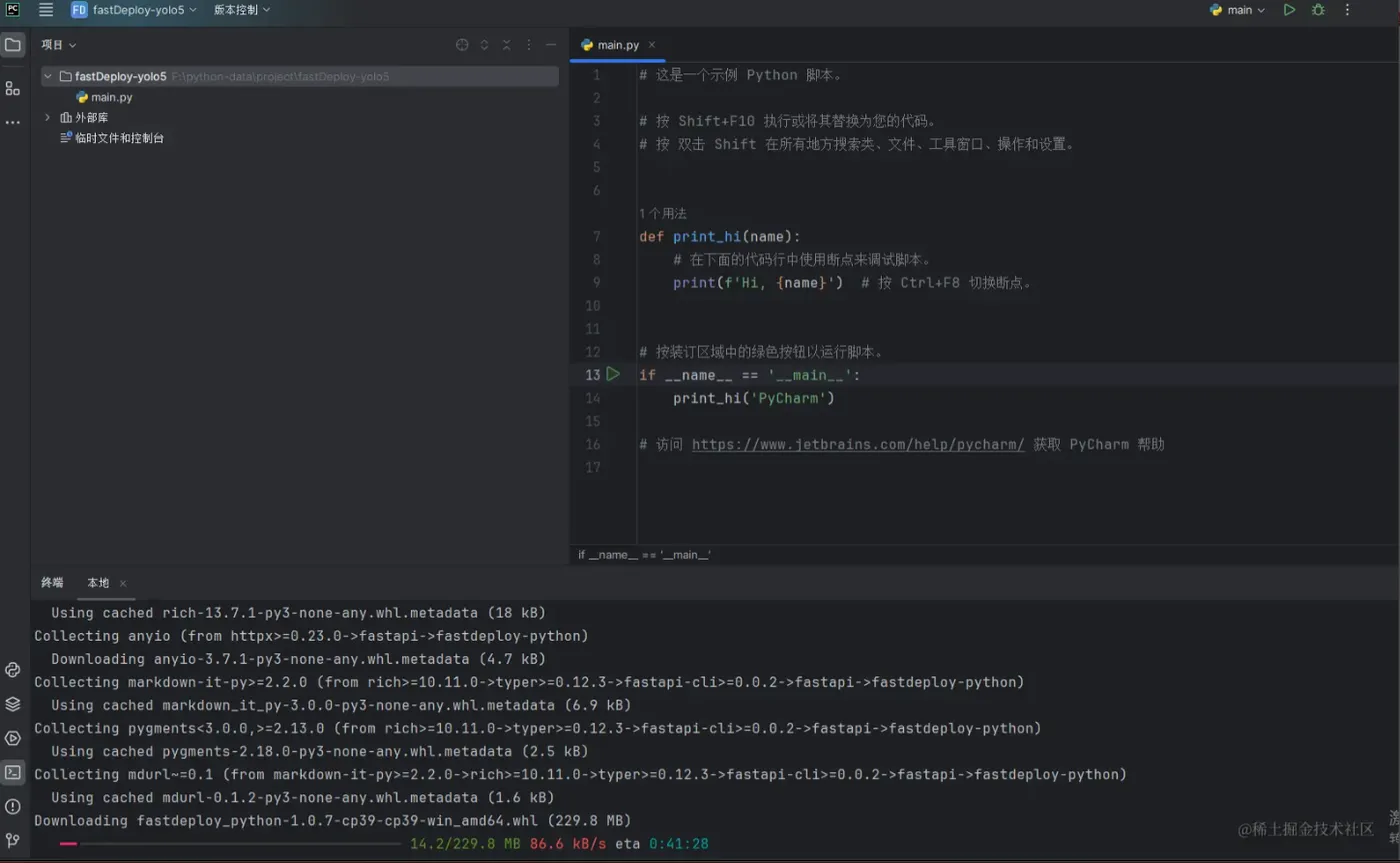Open the Services tool window
Screen dimensions: 1400x863
click(13, 738)
